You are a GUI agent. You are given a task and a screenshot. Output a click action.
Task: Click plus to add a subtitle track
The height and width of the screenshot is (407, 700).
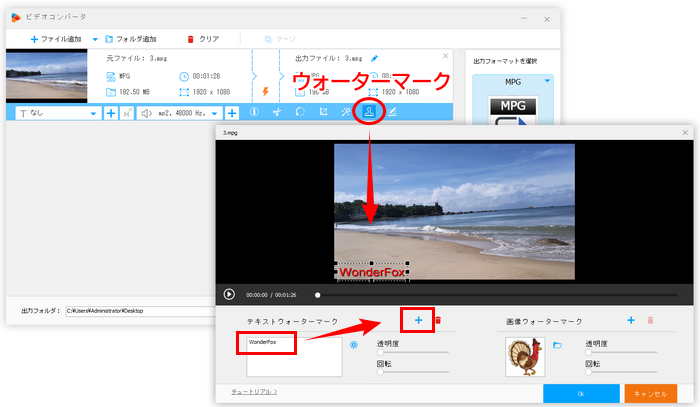tap(111, 113)
